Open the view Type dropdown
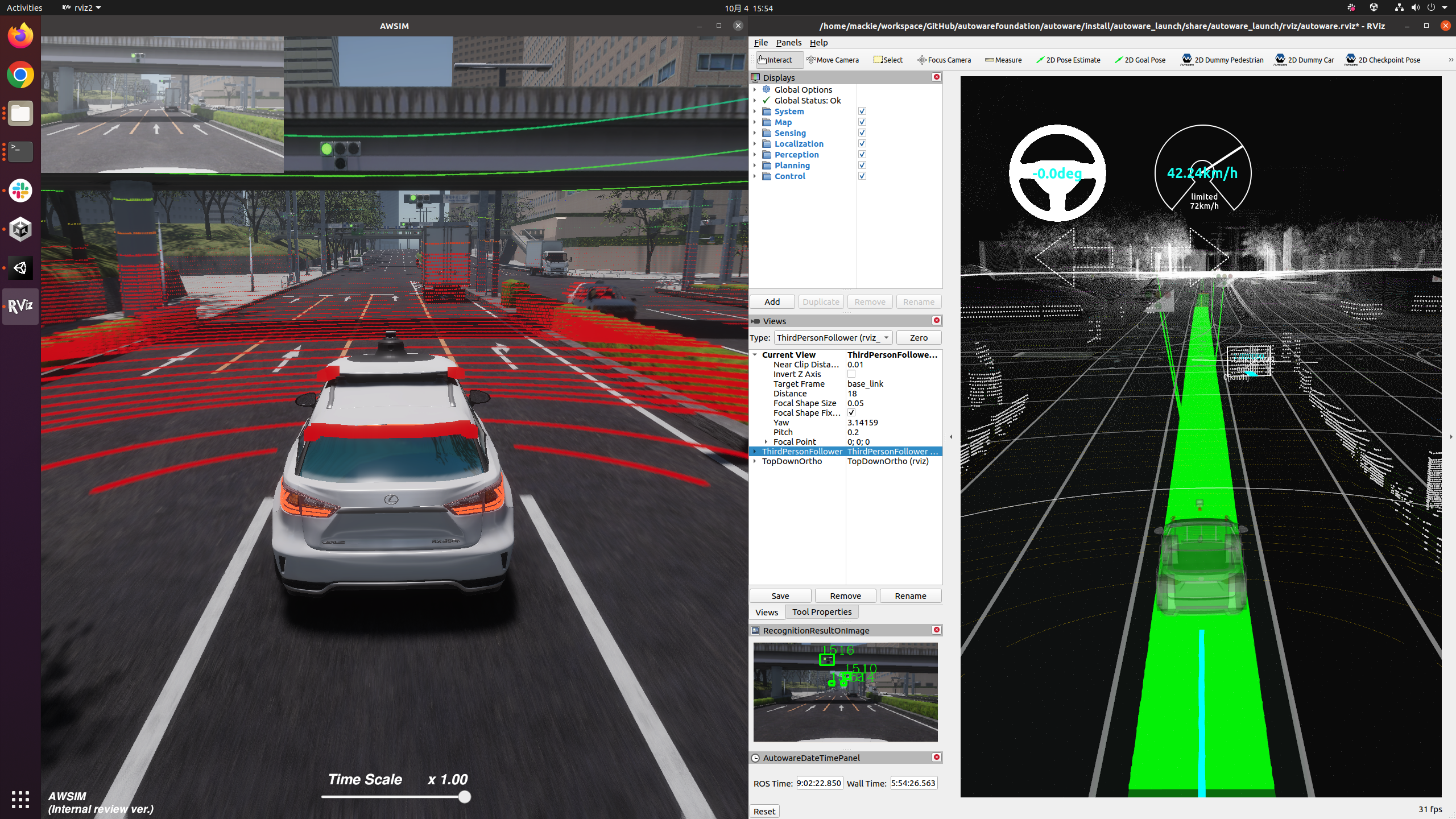This screenshot has width=1456, height=819. (833, 338)
